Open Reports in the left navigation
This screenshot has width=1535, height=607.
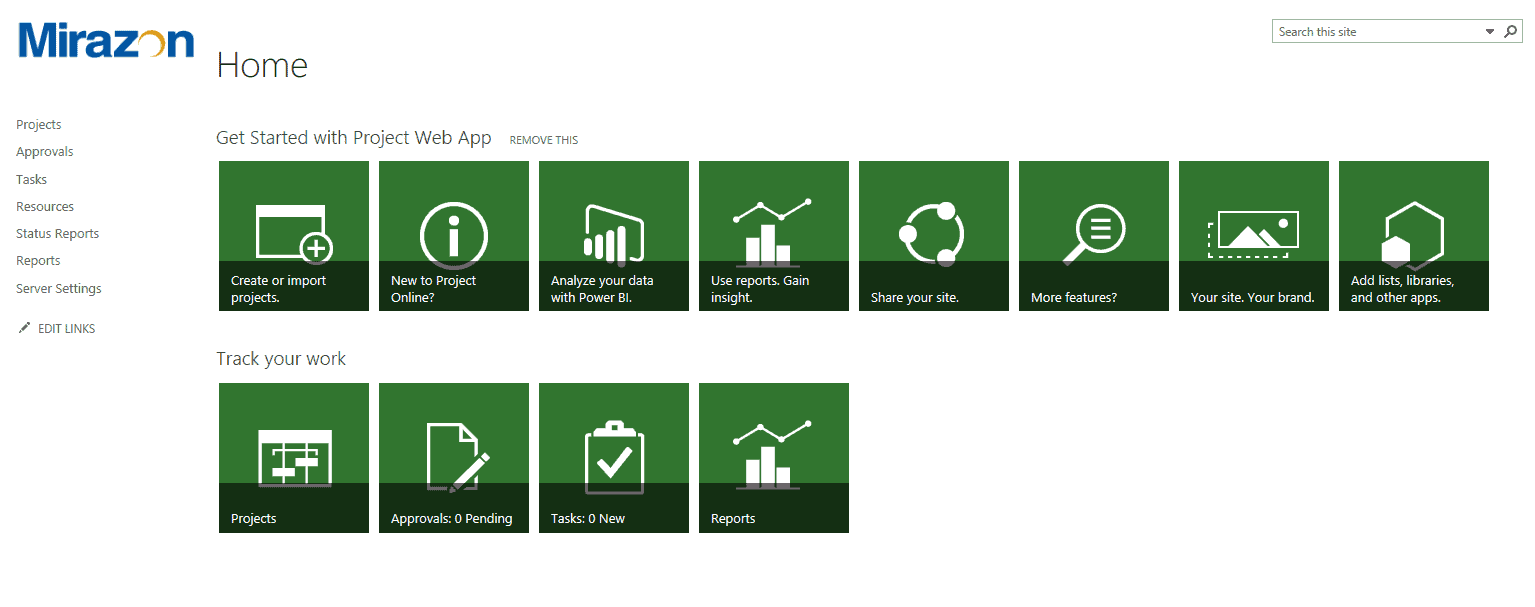[x=38, y=261]
